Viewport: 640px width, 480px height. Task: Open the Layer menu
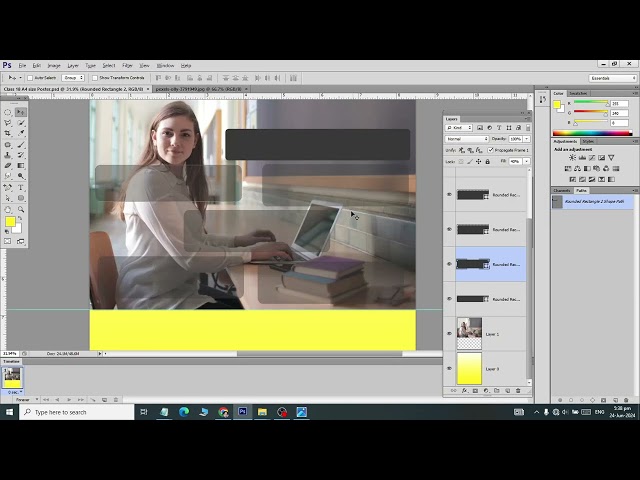(73, 65)
